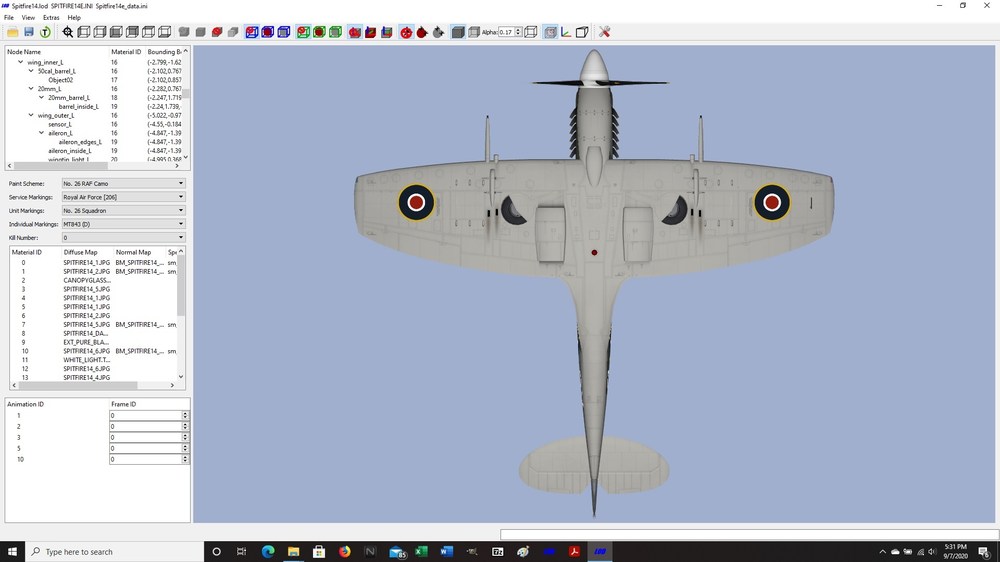Viewport: 1000px width, 562px height.
Task: Click the blue floppy disk save icon
Action: click(29, 32)
